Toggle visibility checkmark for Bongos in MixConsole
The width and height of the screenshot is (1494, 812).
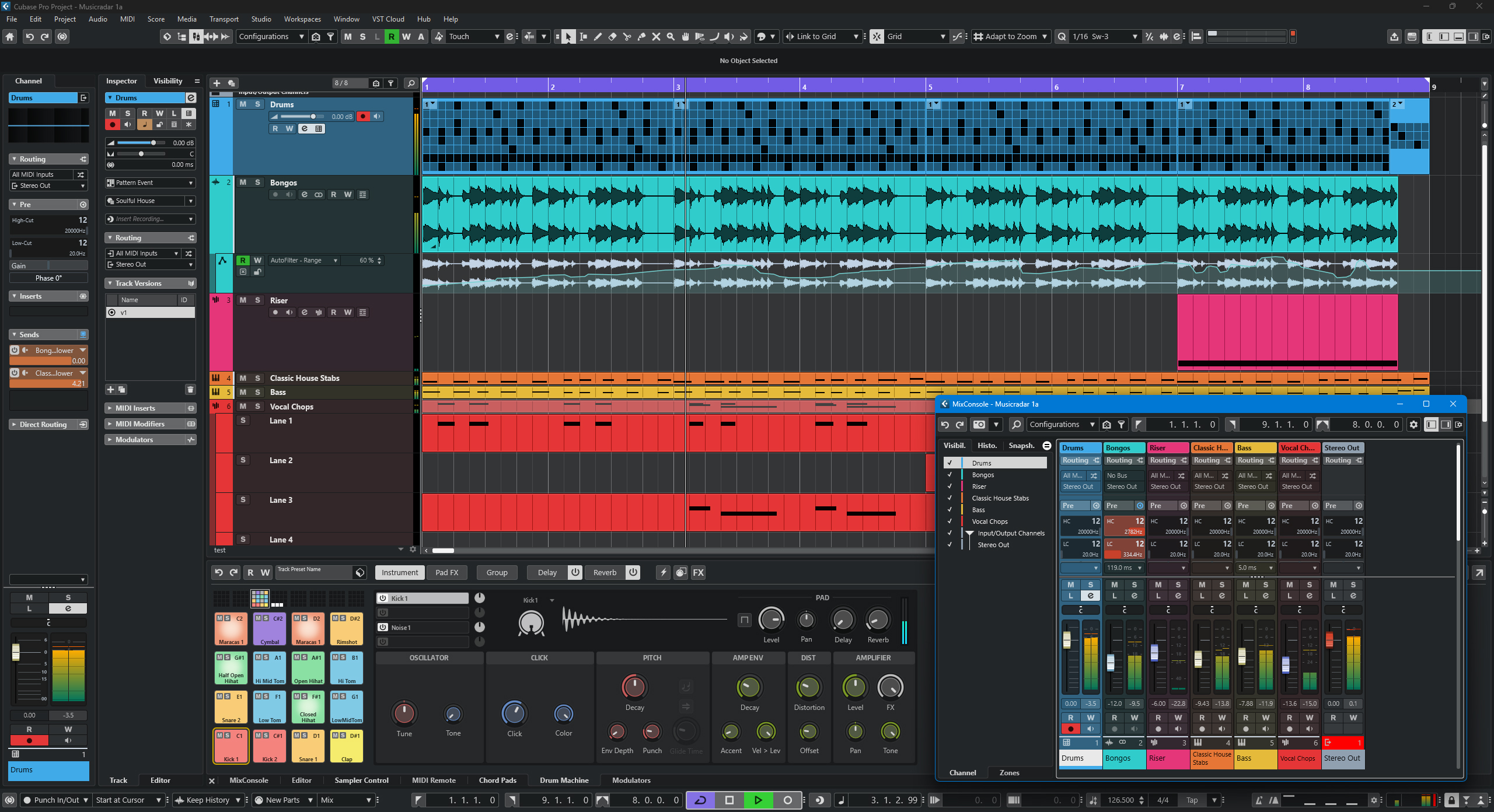click(x=950, y=475)
